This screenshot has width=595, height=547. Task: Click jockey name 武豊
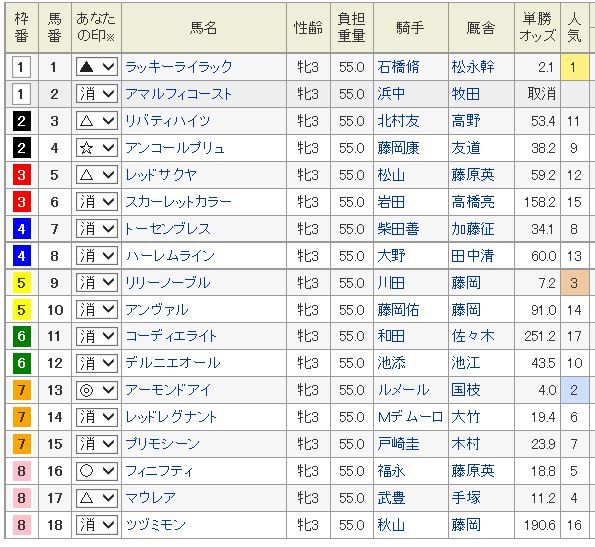pos(391,498)
